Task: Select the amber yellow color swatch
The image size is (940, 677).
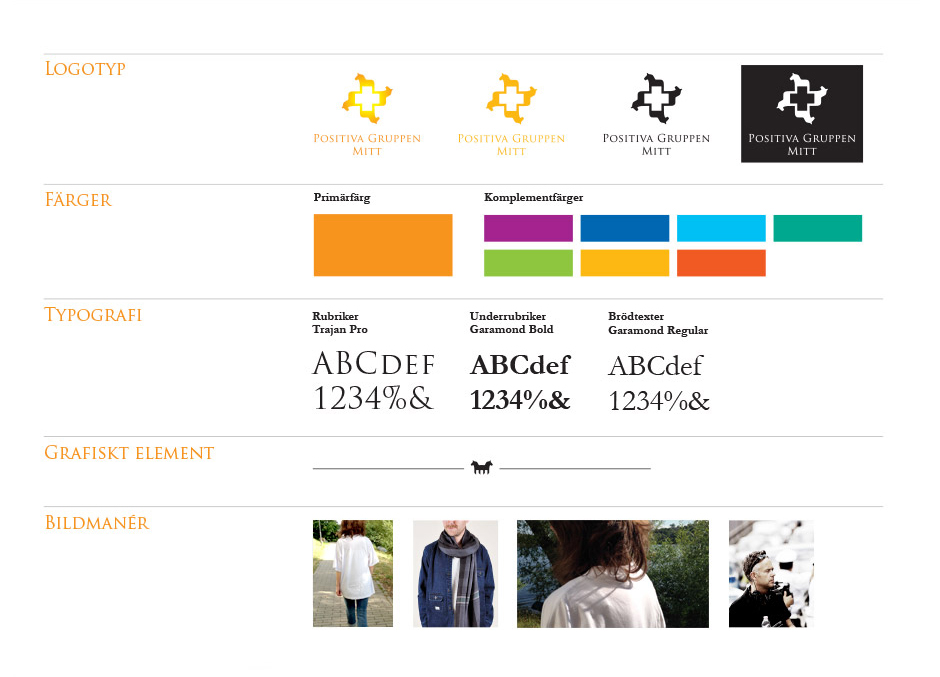Action: tap(625, 263)
